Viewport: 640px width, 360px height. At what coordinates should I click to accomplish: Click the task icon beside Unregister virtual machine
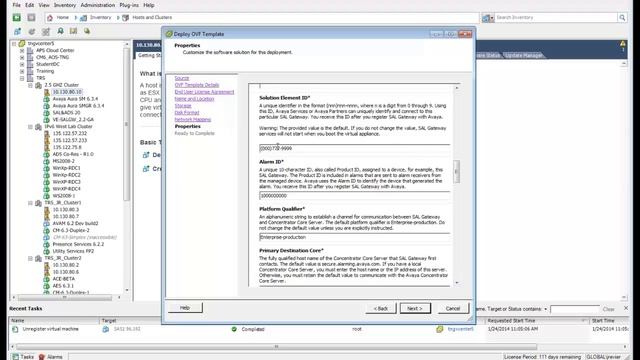tap(15, 329)
